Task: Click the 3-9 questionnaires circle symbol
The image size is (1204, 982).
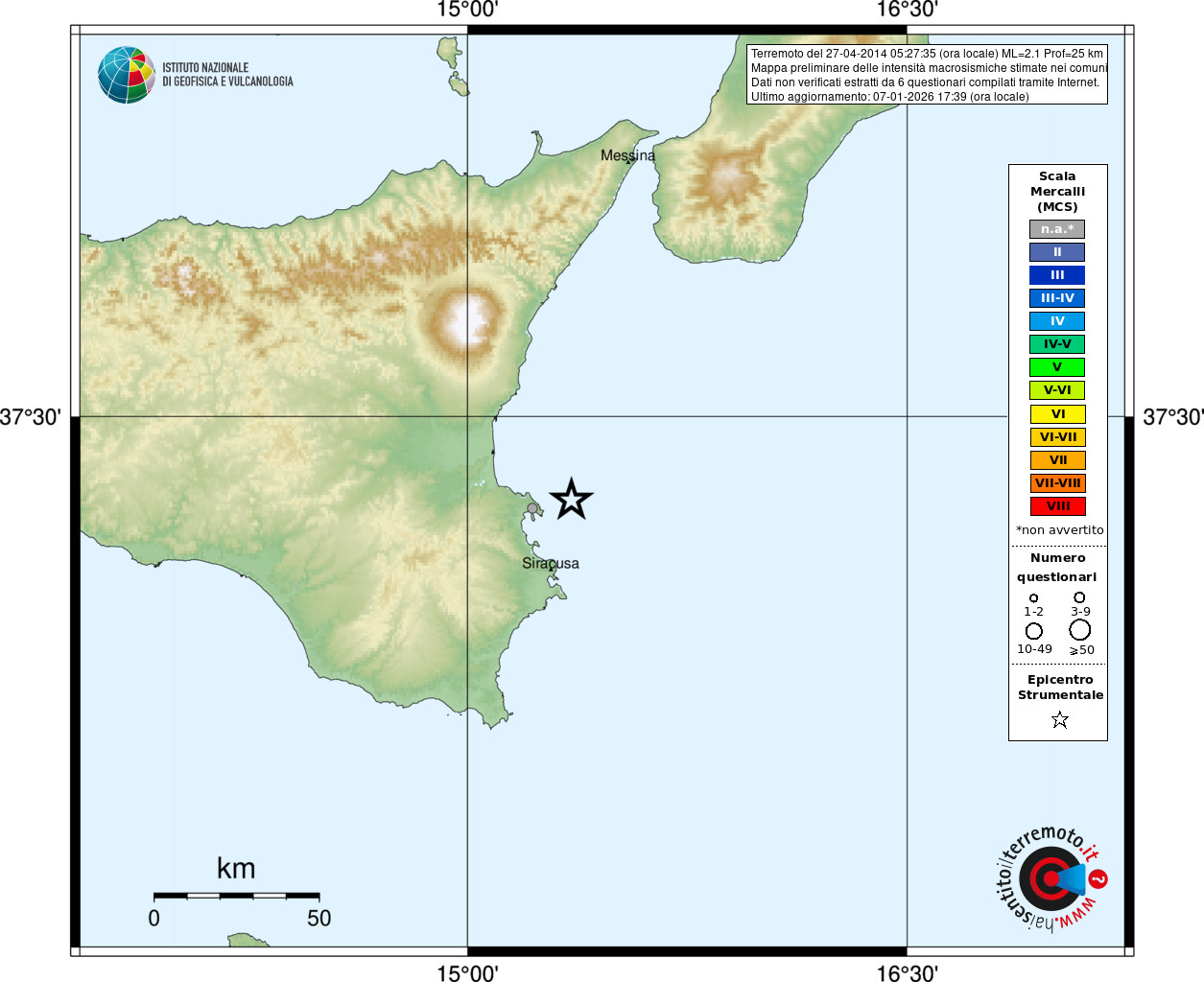Action: click(x=1079, y=596)
